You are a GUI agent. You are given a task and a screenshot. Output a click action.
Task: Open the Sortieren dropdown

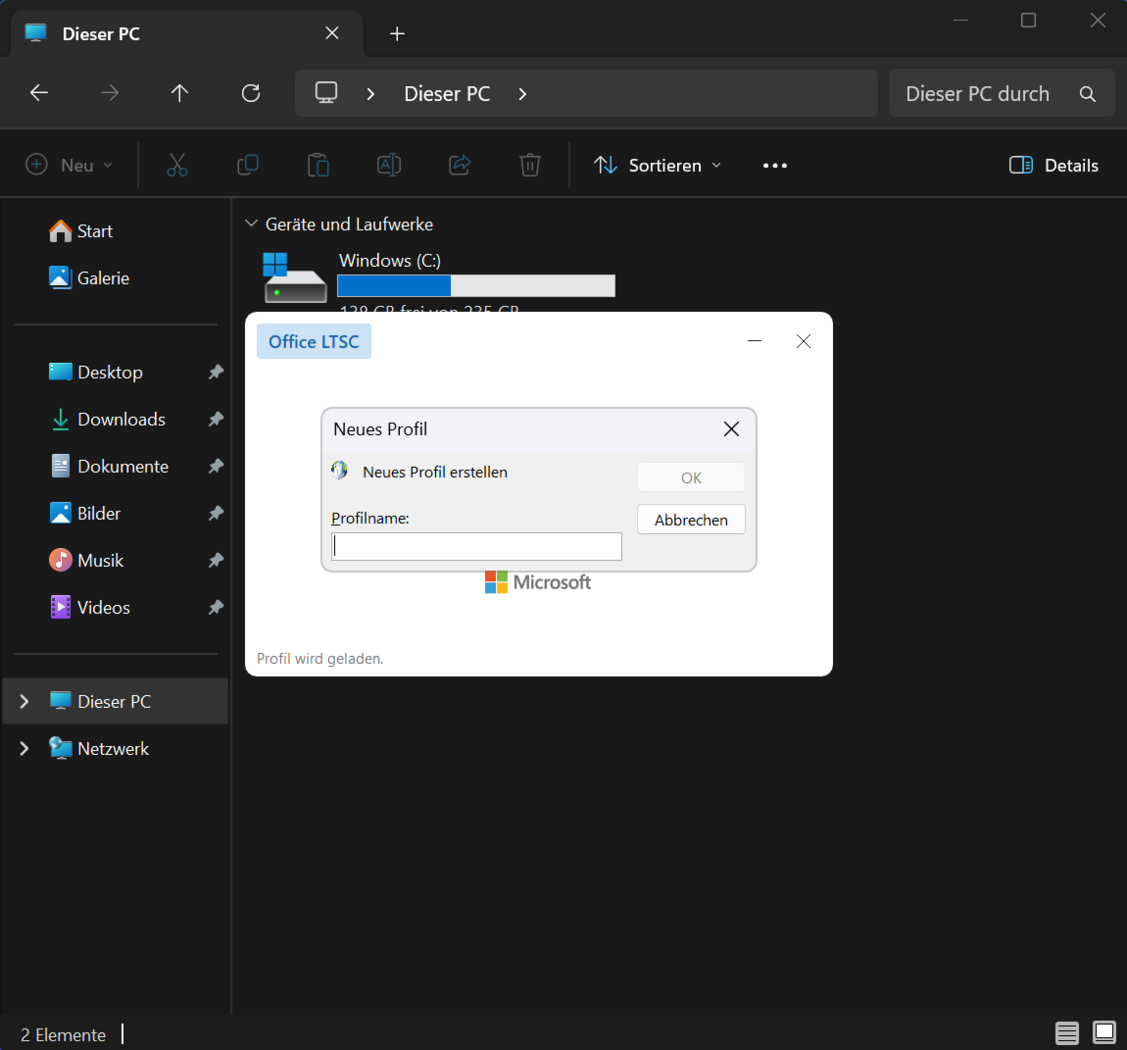click(657, 165)
